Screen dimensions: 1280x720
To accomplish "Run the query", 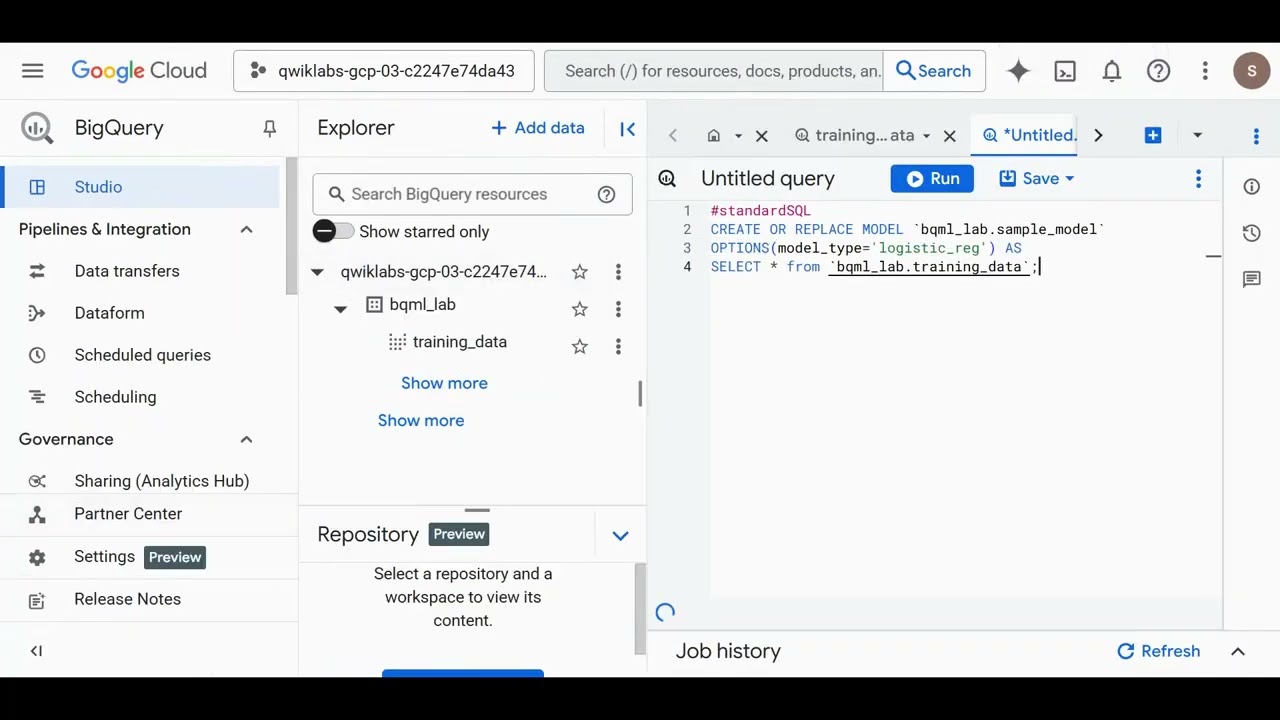I will (932, 178).
